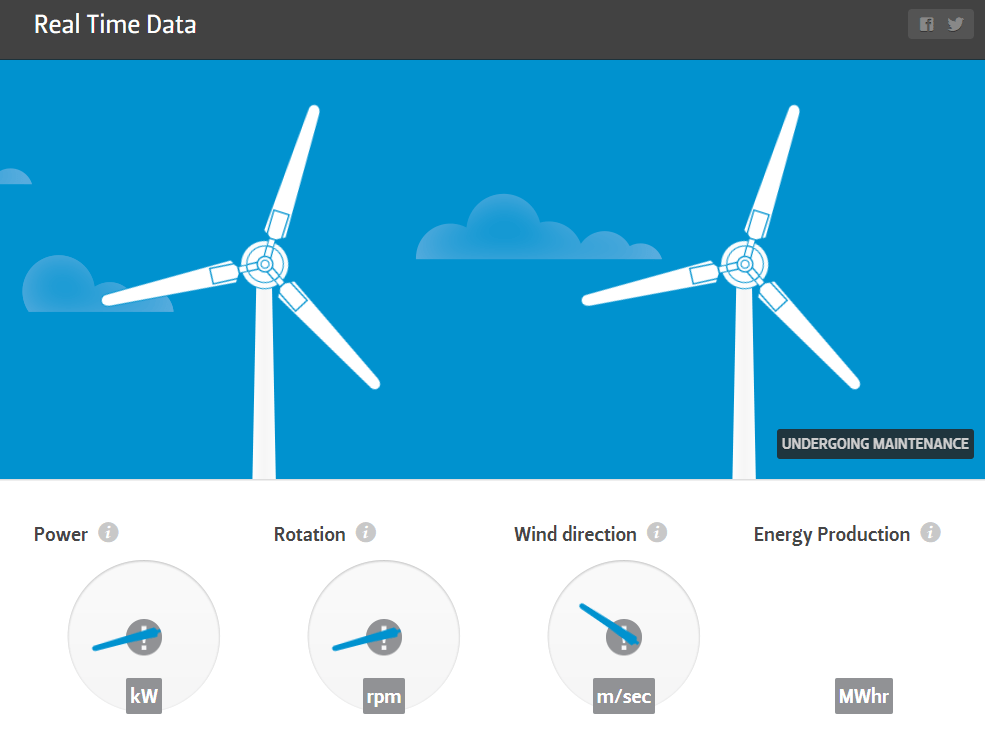Click the kW unit label

point(144,696)
